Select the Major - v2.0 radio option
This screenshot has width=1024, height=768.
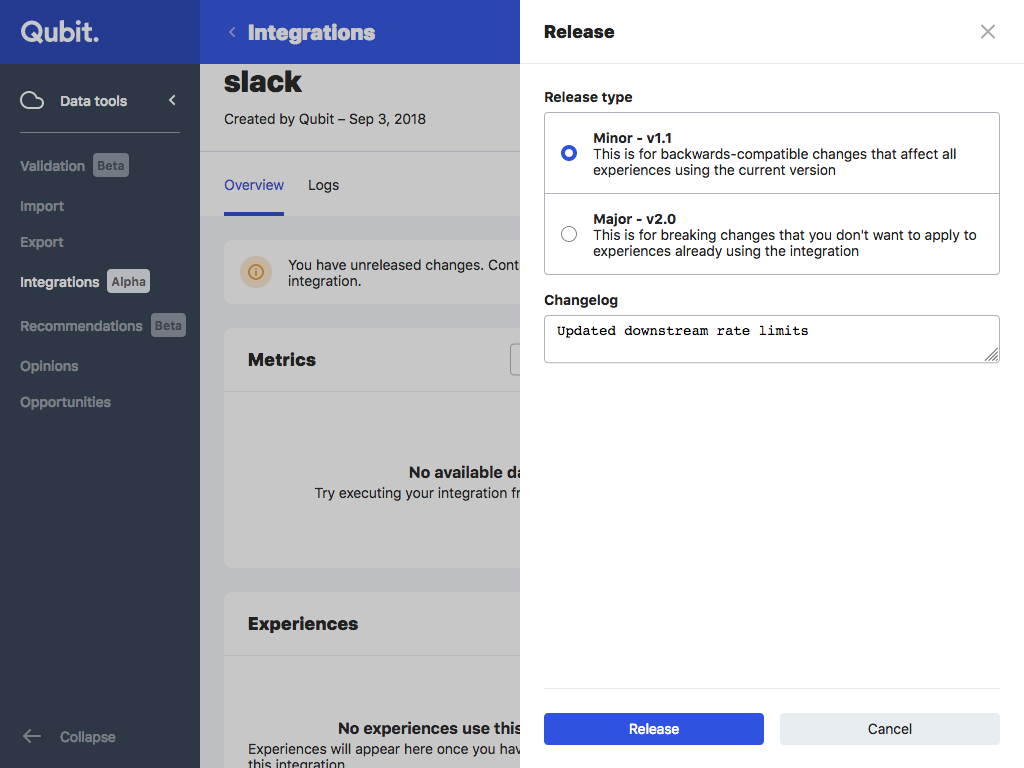click(x=569, y=234)
